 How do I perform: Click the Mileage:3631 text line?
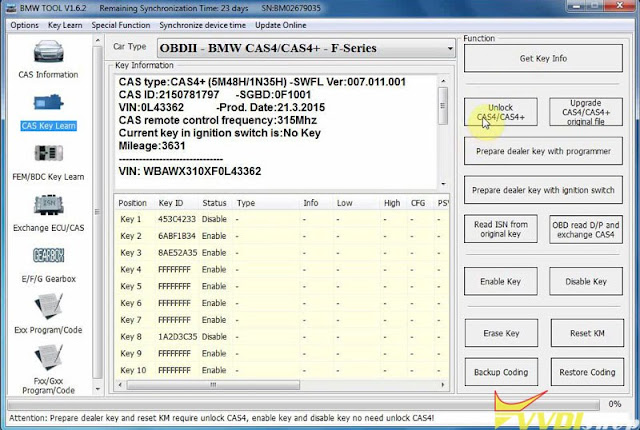pos(152,146)
